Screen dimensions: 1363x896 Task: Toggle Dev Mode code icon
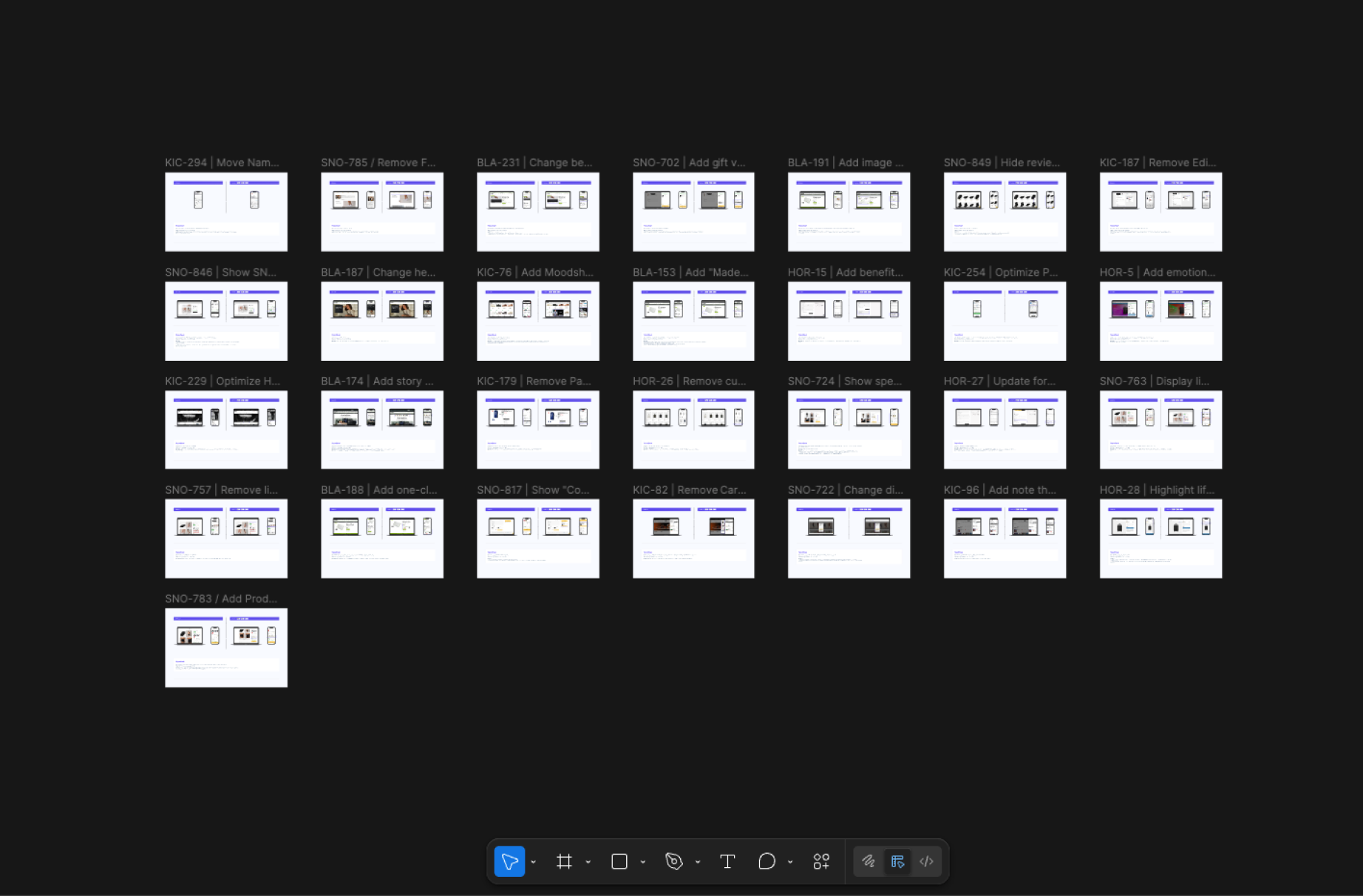point(926,861)
